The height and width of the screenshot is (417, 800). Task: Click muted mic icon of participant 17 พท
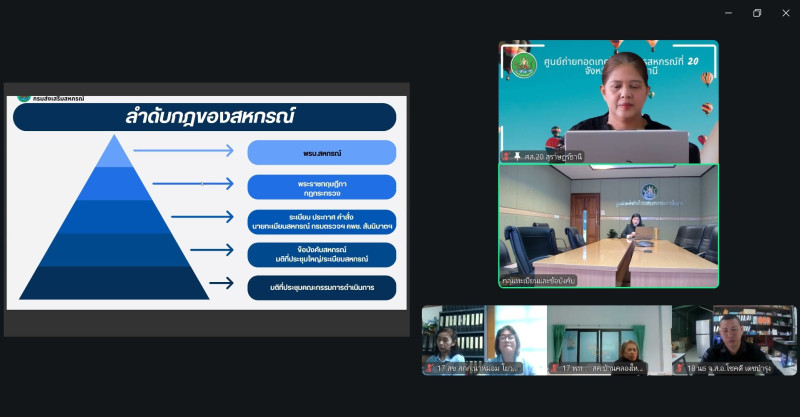[553, 368]
